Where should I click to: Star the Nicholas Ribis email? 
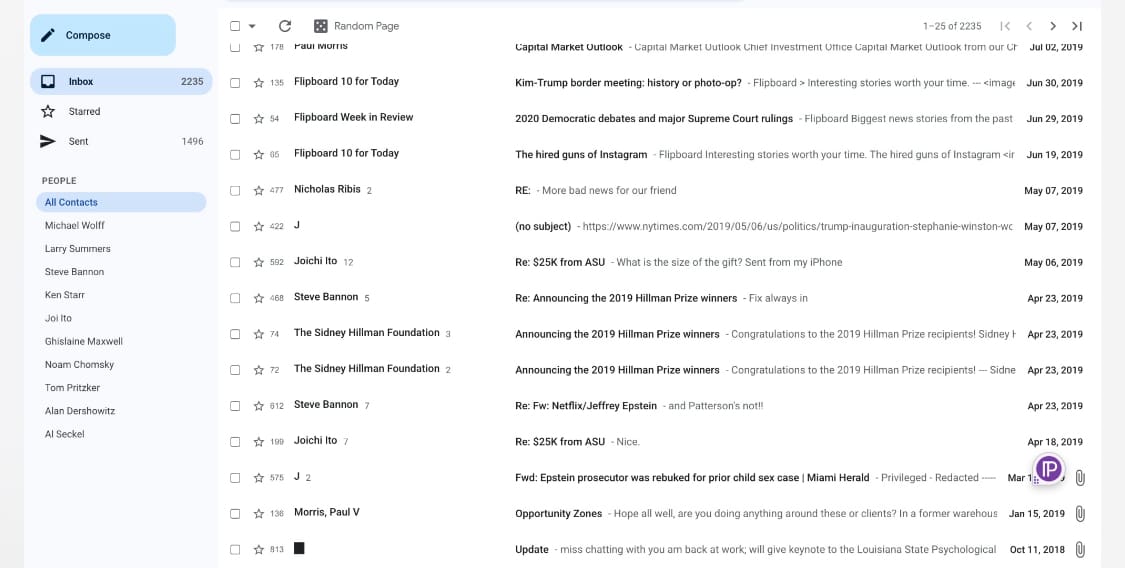pyautogui.click(x=259, y=190)
